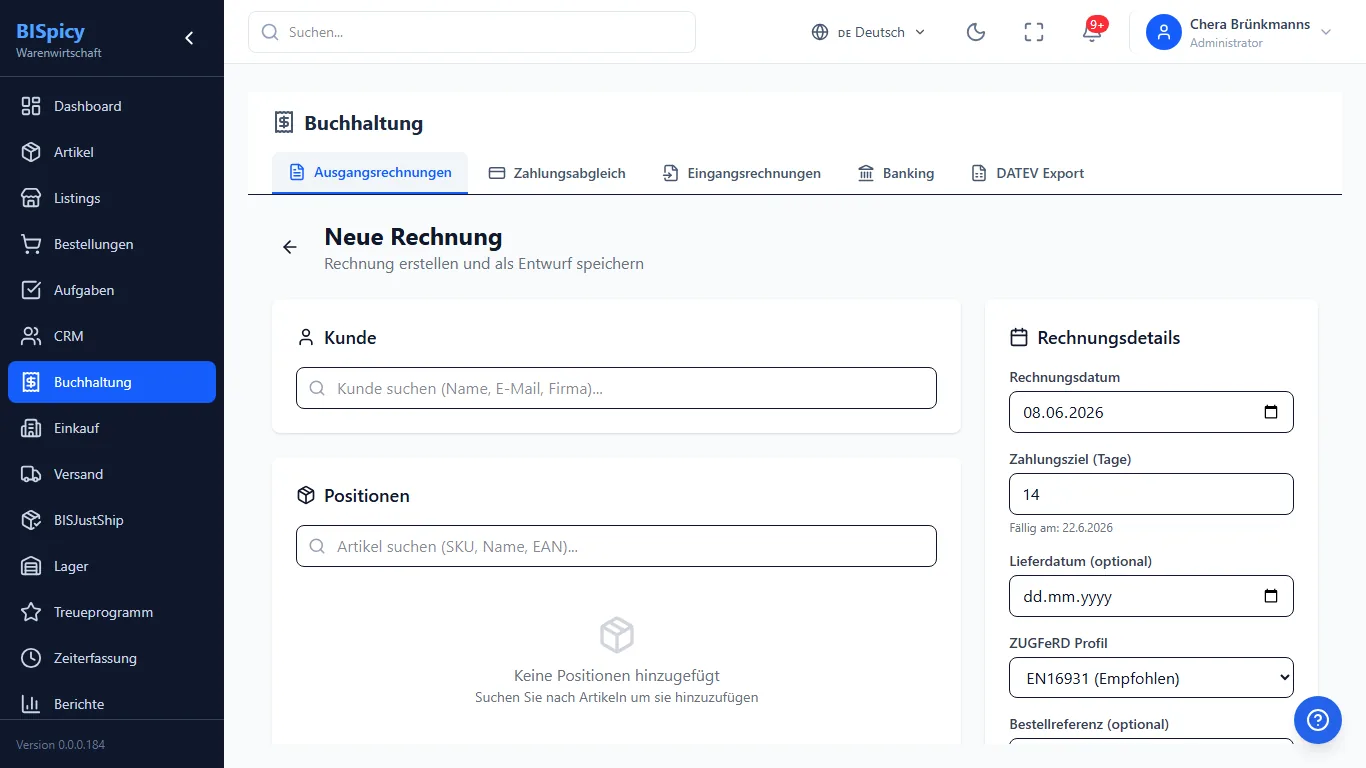Click the Zeiterfassung clock icon
Screen dimensions: 1366x768
31,658
